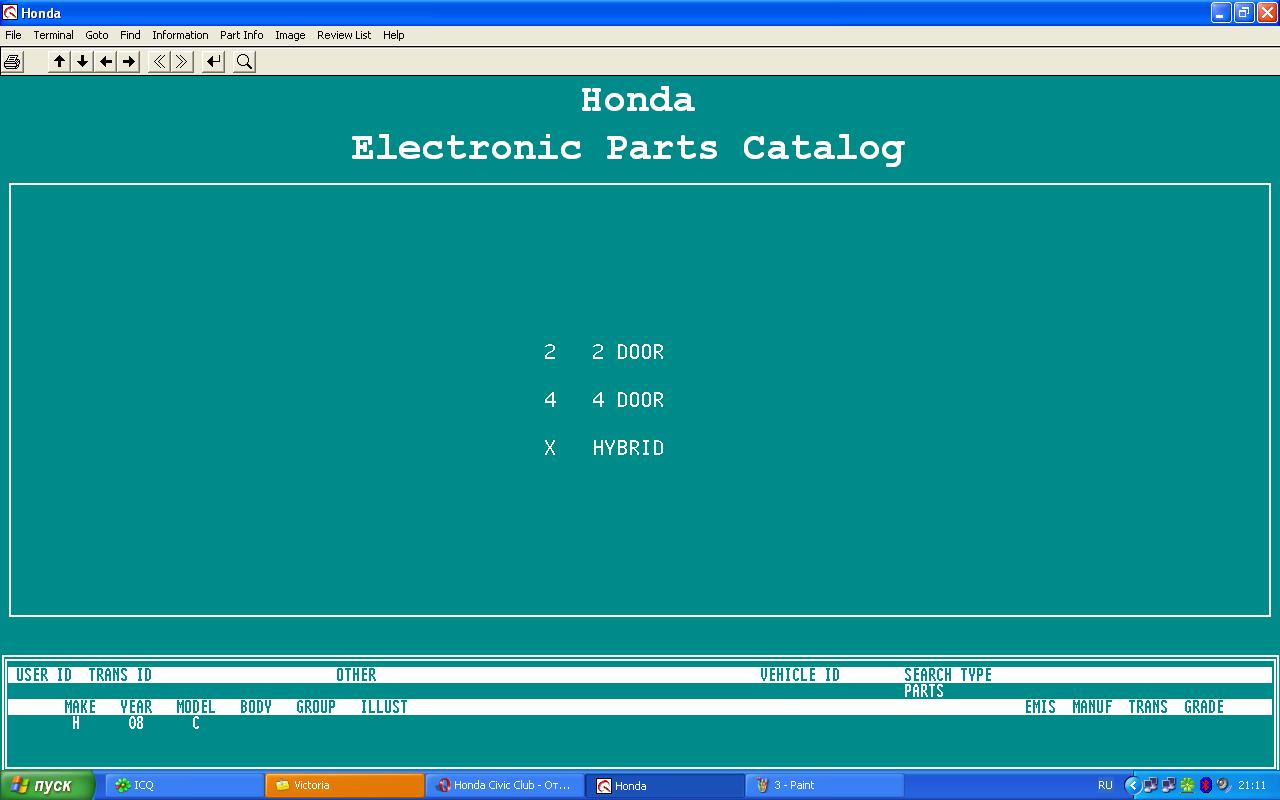Open the Image menu
This screenshot has width=1280, height=800.
[x=290, y=35]
